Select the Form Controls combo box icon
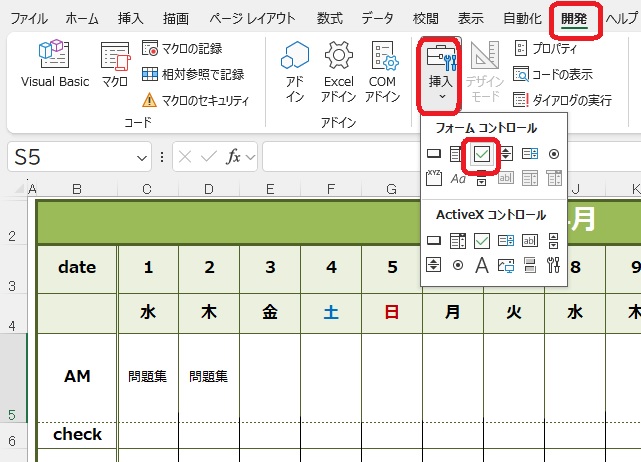 [x=457, y=154]
